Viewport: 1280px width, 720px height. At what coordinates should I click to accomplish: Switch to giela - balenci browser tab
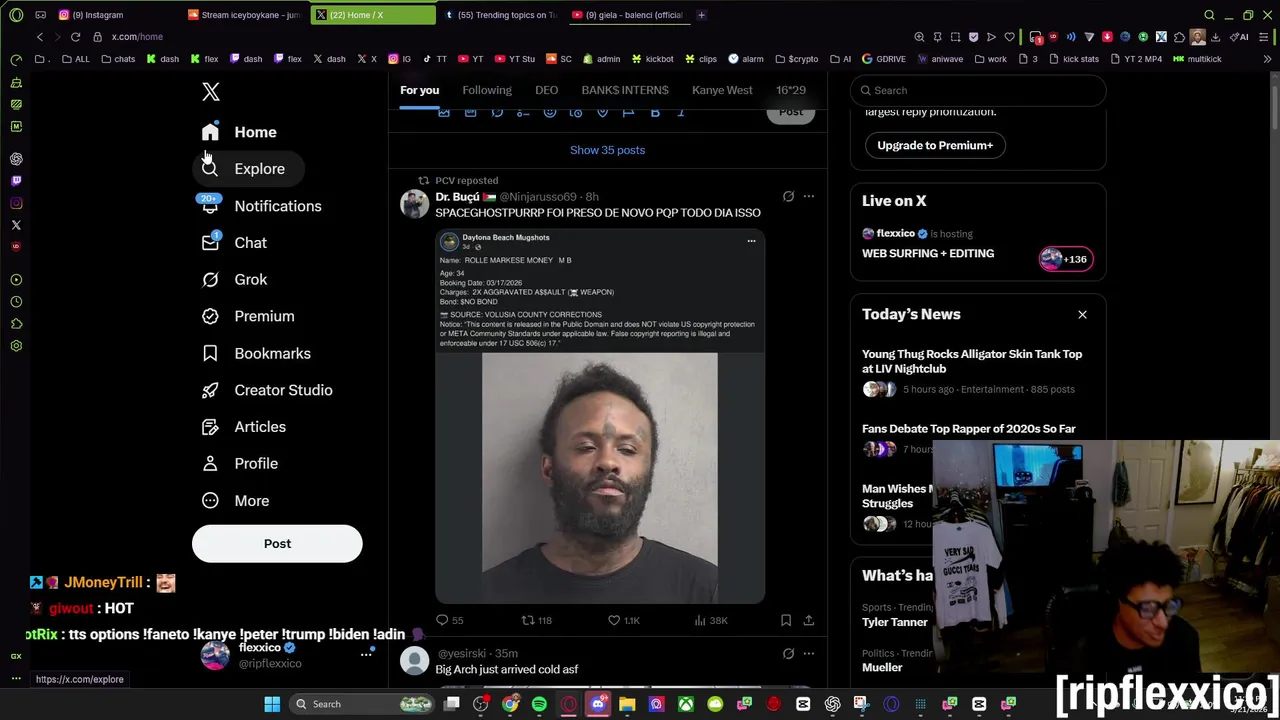point(630,15)
